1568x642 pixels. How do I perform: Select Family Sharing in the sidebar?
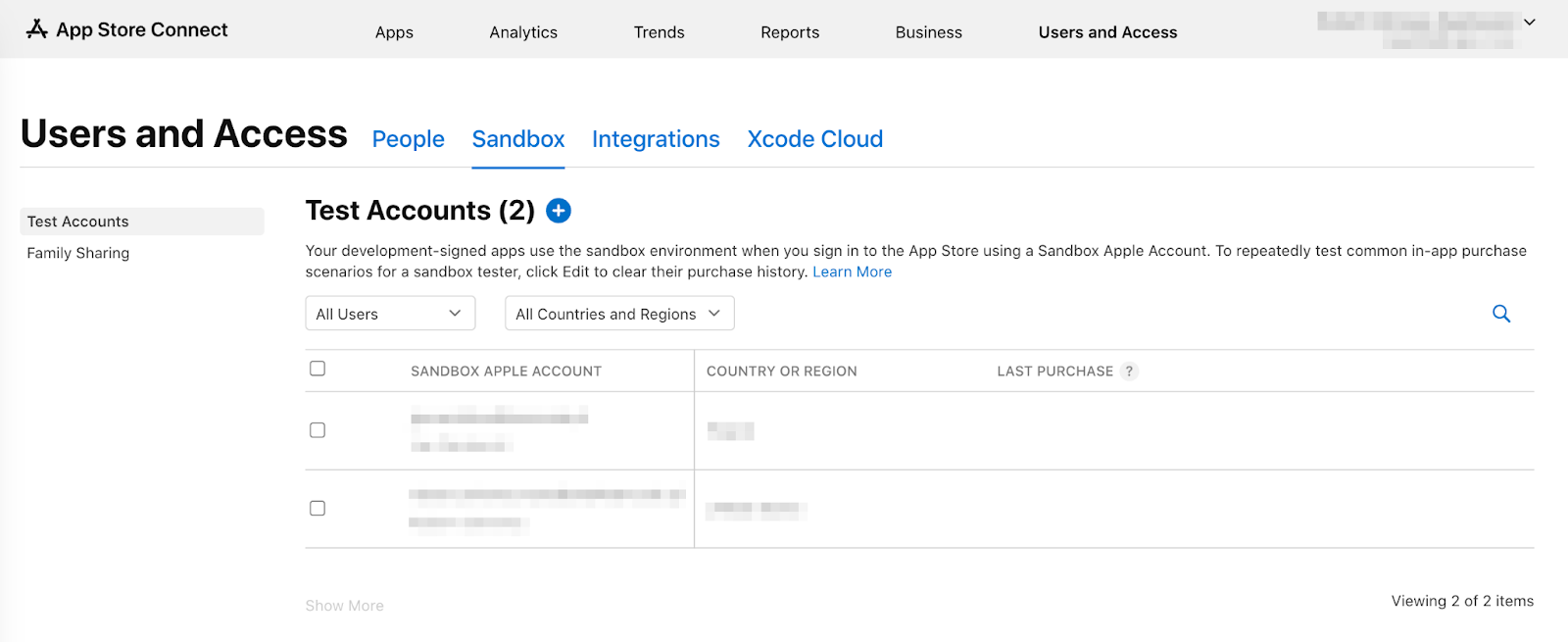(x=78, y=253)
